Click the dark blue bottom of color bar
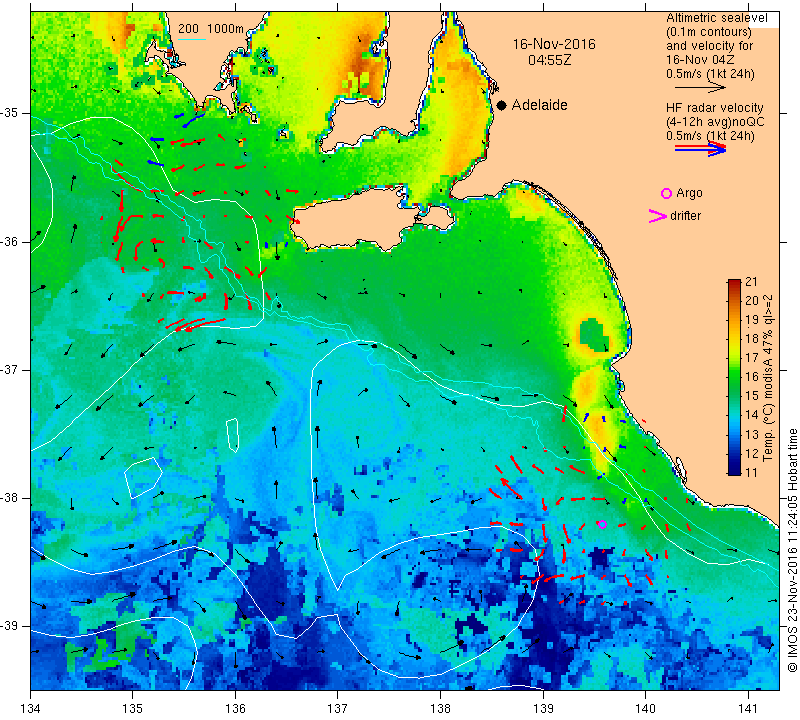The width and height of the screenshot is (800, 720). (x=734, y=470)
